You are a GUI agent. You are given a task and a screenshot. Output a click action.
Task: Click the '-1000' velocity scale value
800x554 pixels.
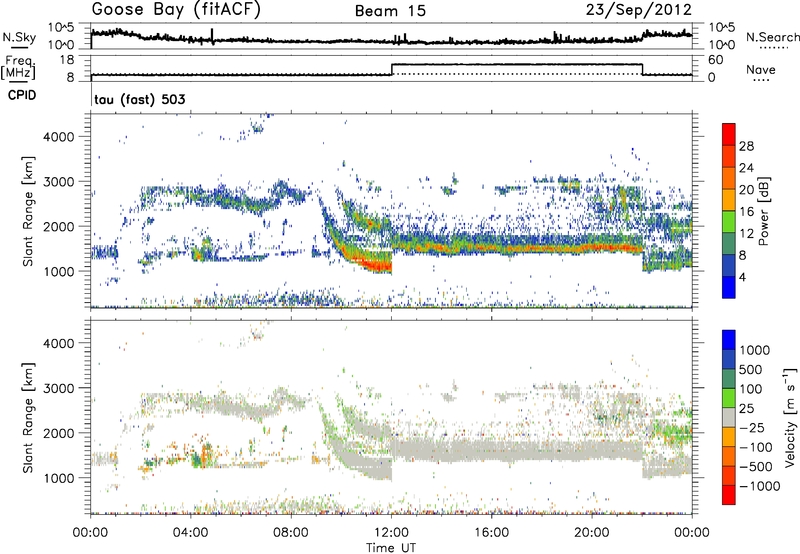click(x=759, y=486)
